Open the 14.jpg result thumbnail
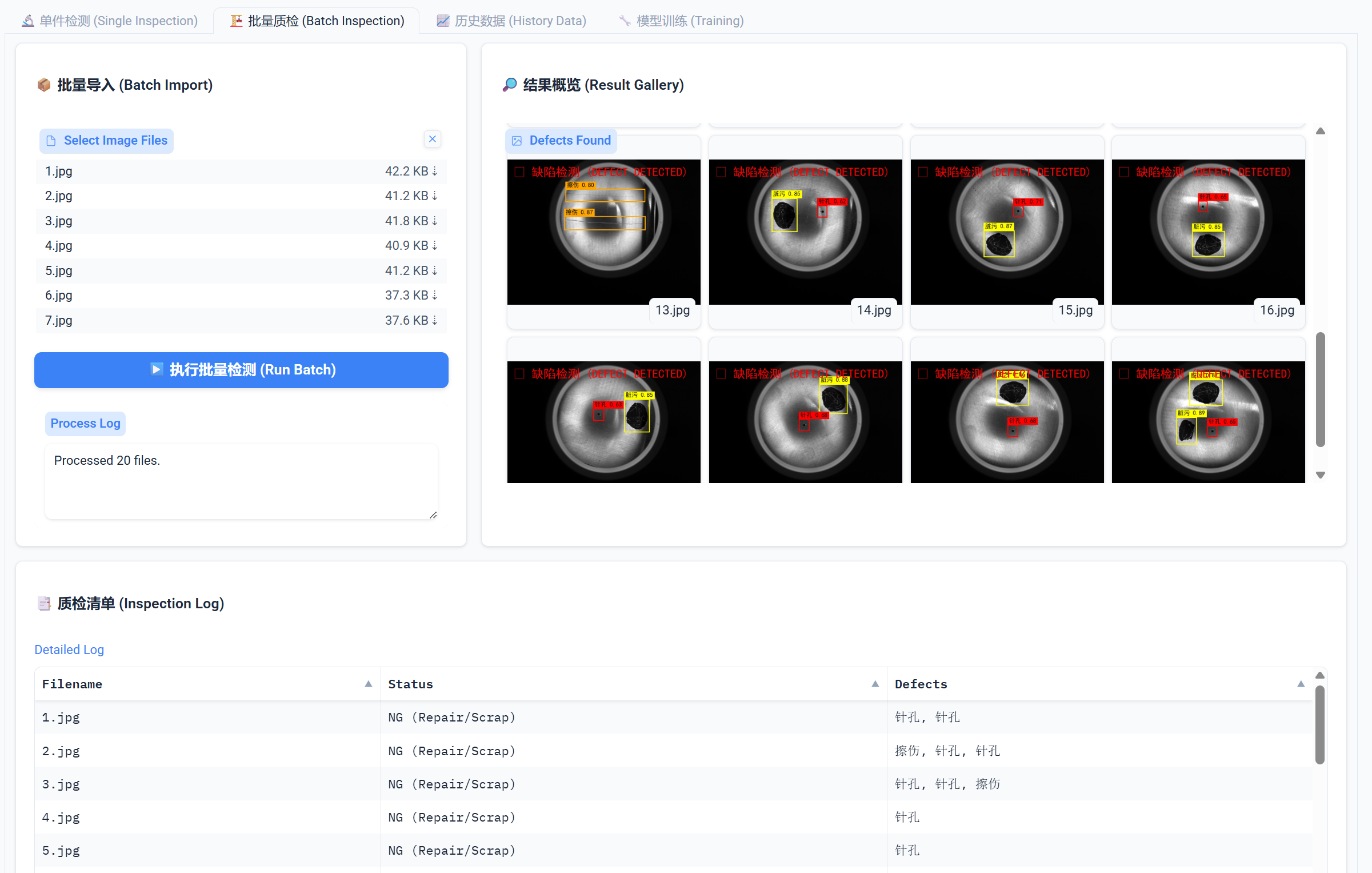Screen dimensions: 1372x873 point(805,232)
